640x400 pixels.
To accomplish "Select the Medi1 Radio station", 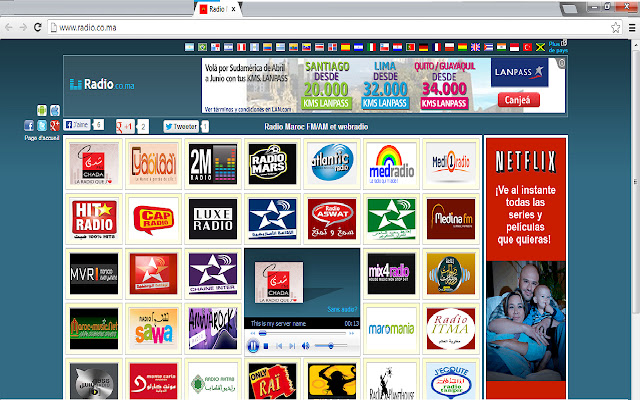I will click(x=451, y=164).
